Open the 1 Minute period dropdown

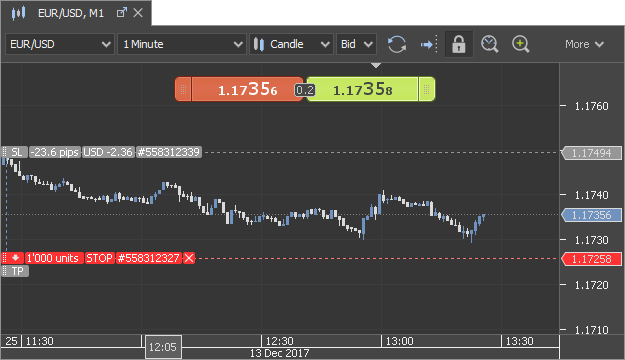tap(182, 44)
